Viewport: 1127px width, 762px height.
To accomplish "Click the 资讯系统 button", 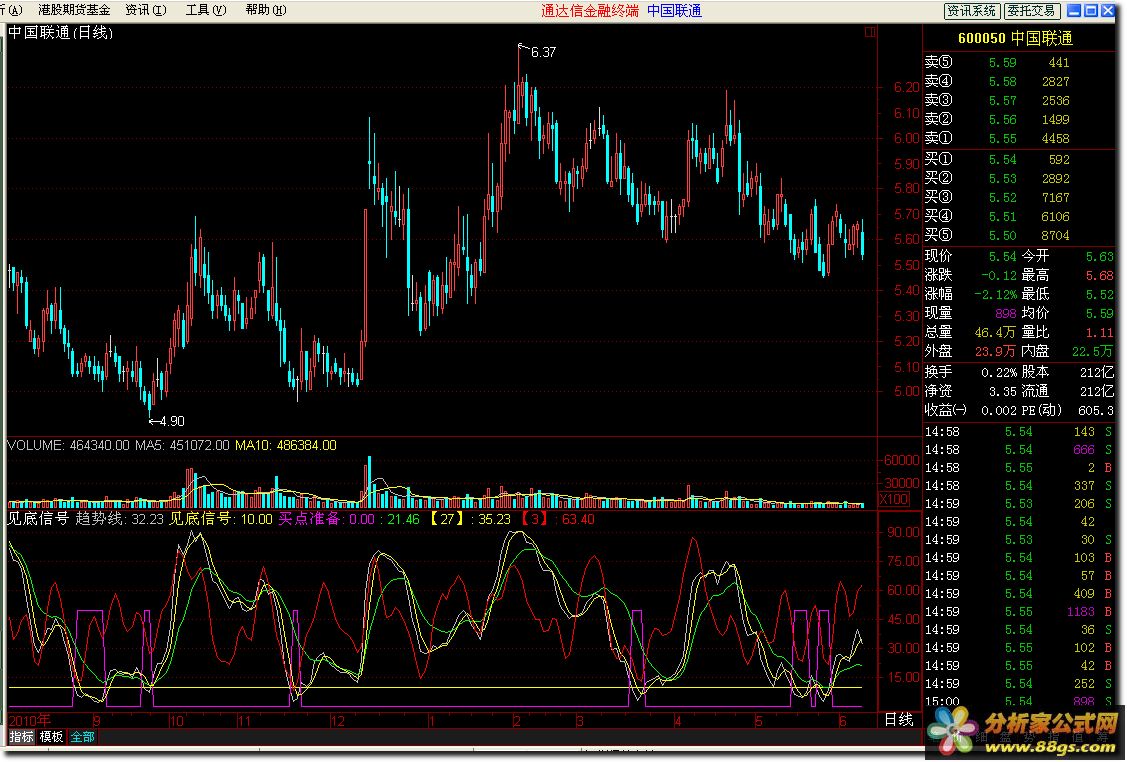I will (x=972, y=11).
